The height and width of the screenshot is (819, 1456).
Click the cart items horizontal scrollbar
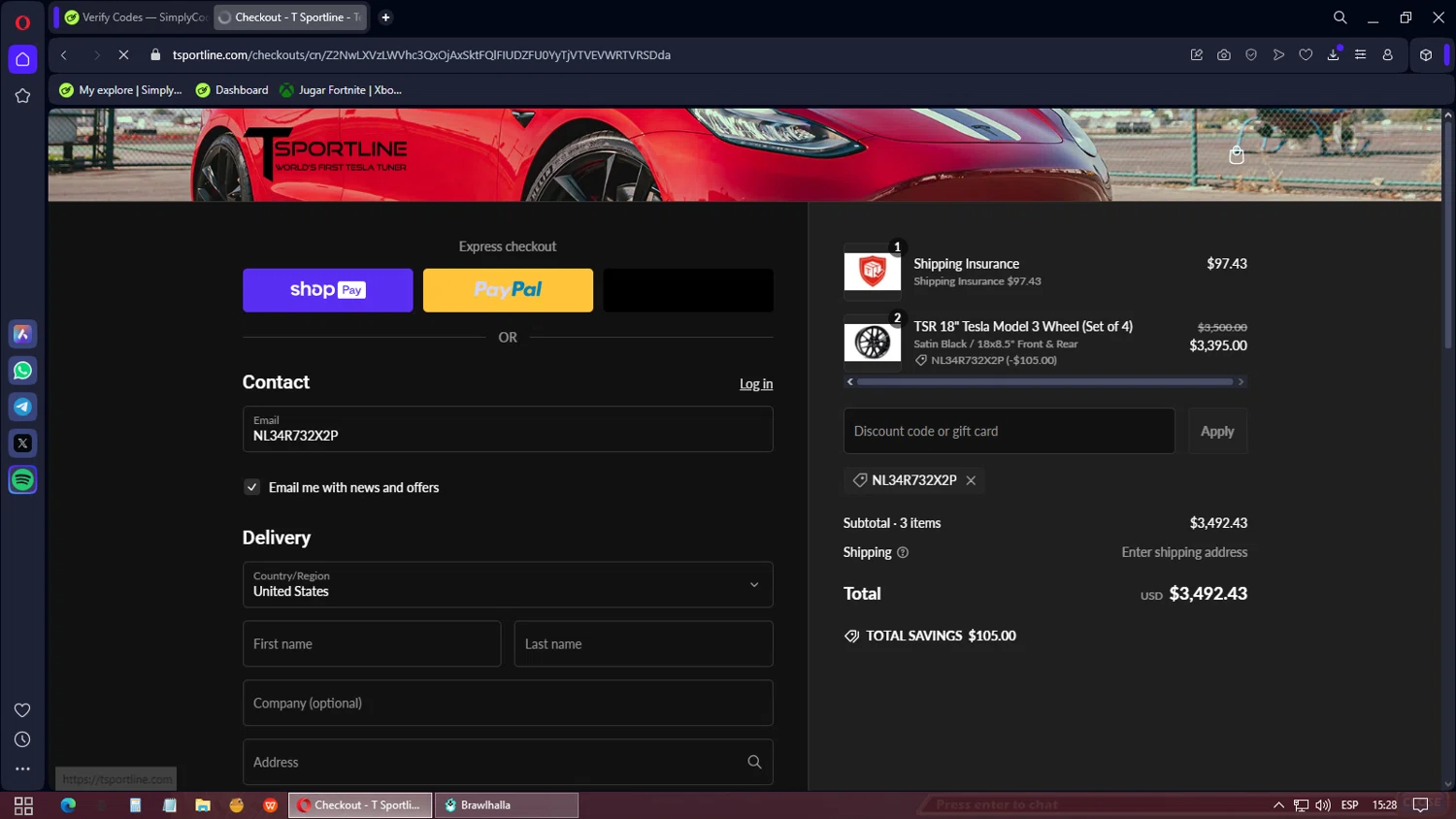(x=1044, y=381)
